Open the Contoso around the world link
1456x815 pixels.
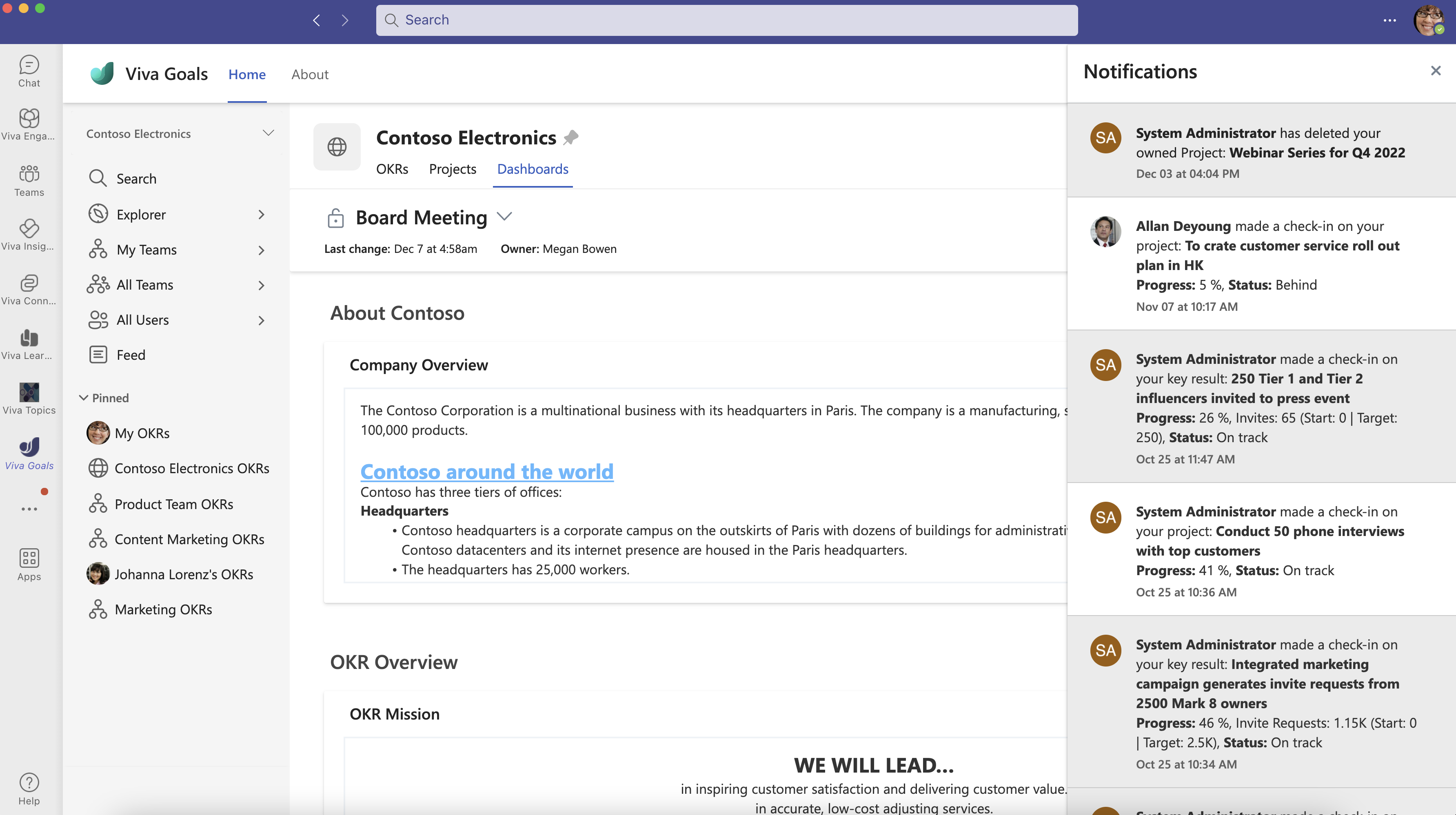tap(486, 469)
